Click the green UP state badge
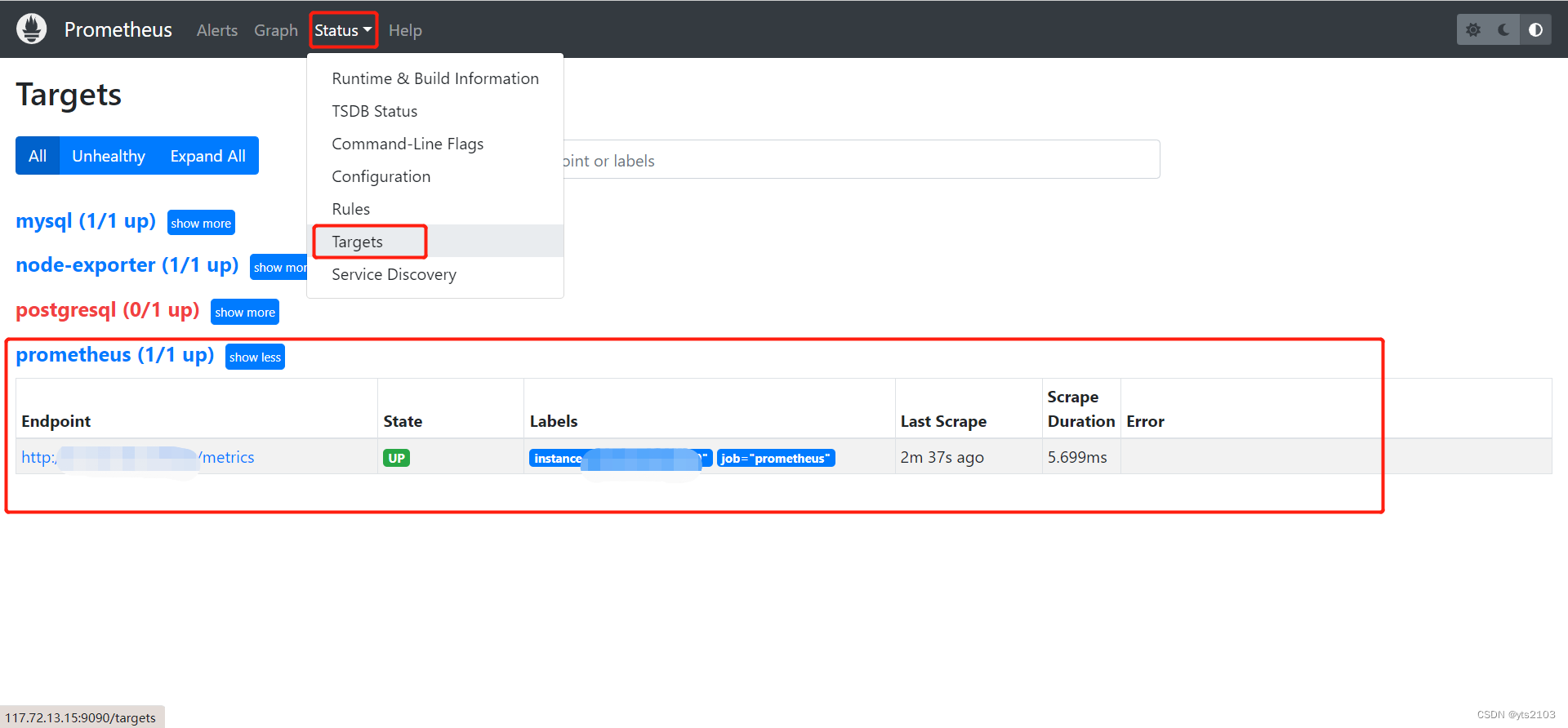 pyautogui.click(x=396, y=458)
